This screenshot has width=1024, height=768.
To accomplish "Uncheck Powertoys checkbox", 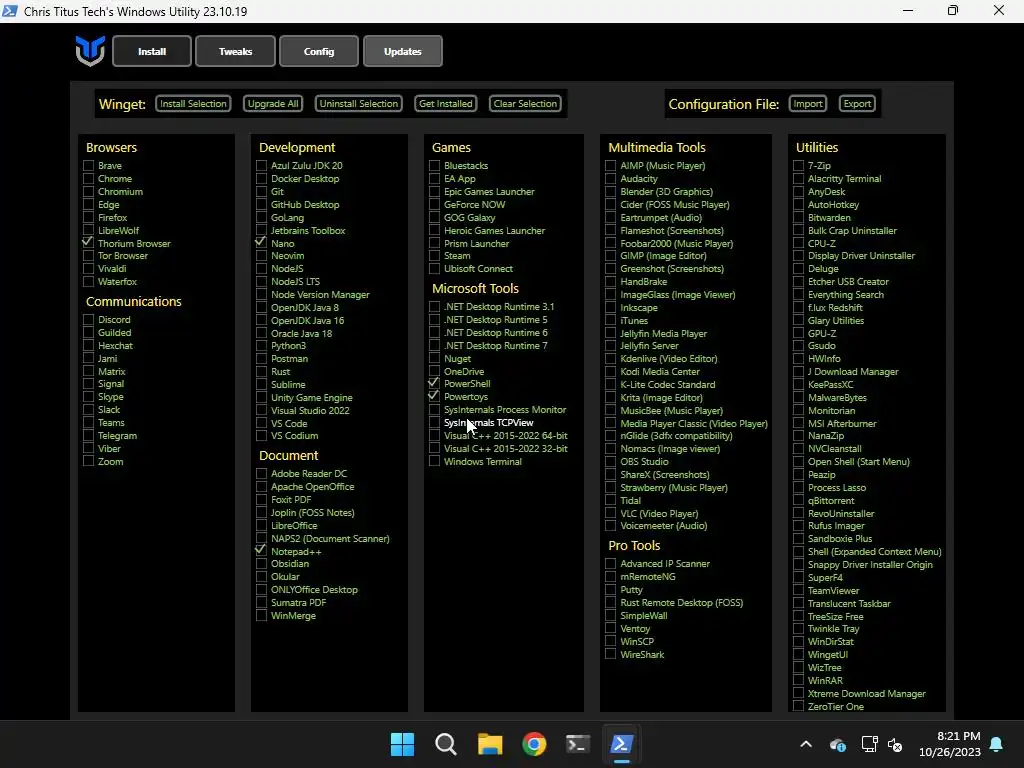I will coord(434,396).
